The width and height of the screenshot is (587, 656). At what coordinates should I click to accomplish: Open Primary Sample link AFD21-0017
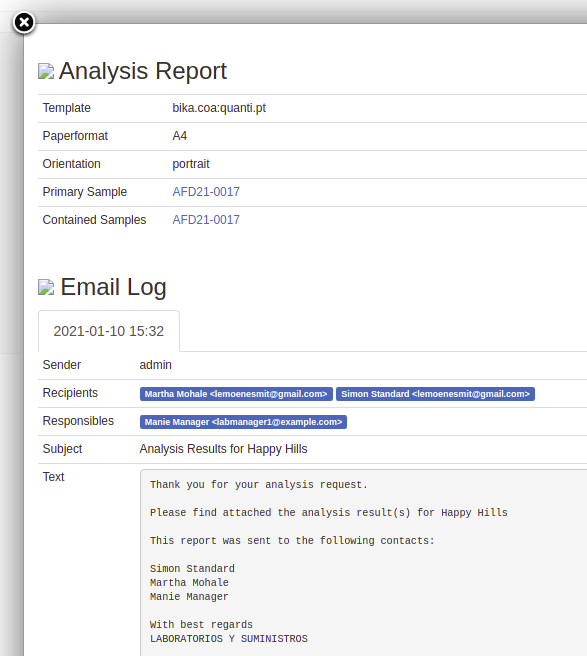[206, 192]
